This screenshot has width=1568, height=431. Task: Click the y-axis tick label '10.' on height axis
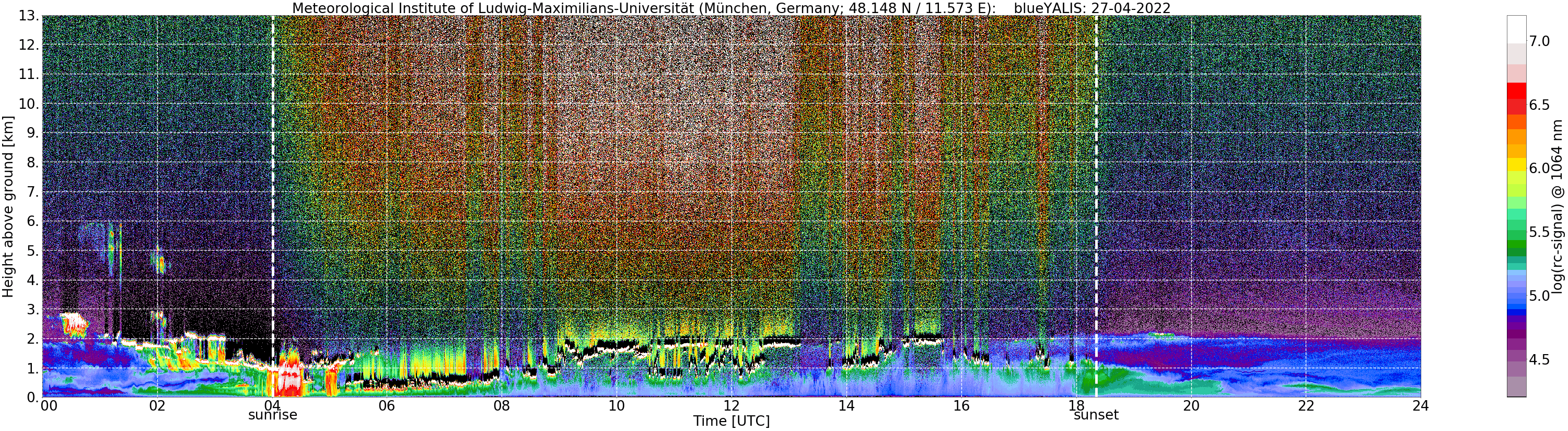point(28,104)
